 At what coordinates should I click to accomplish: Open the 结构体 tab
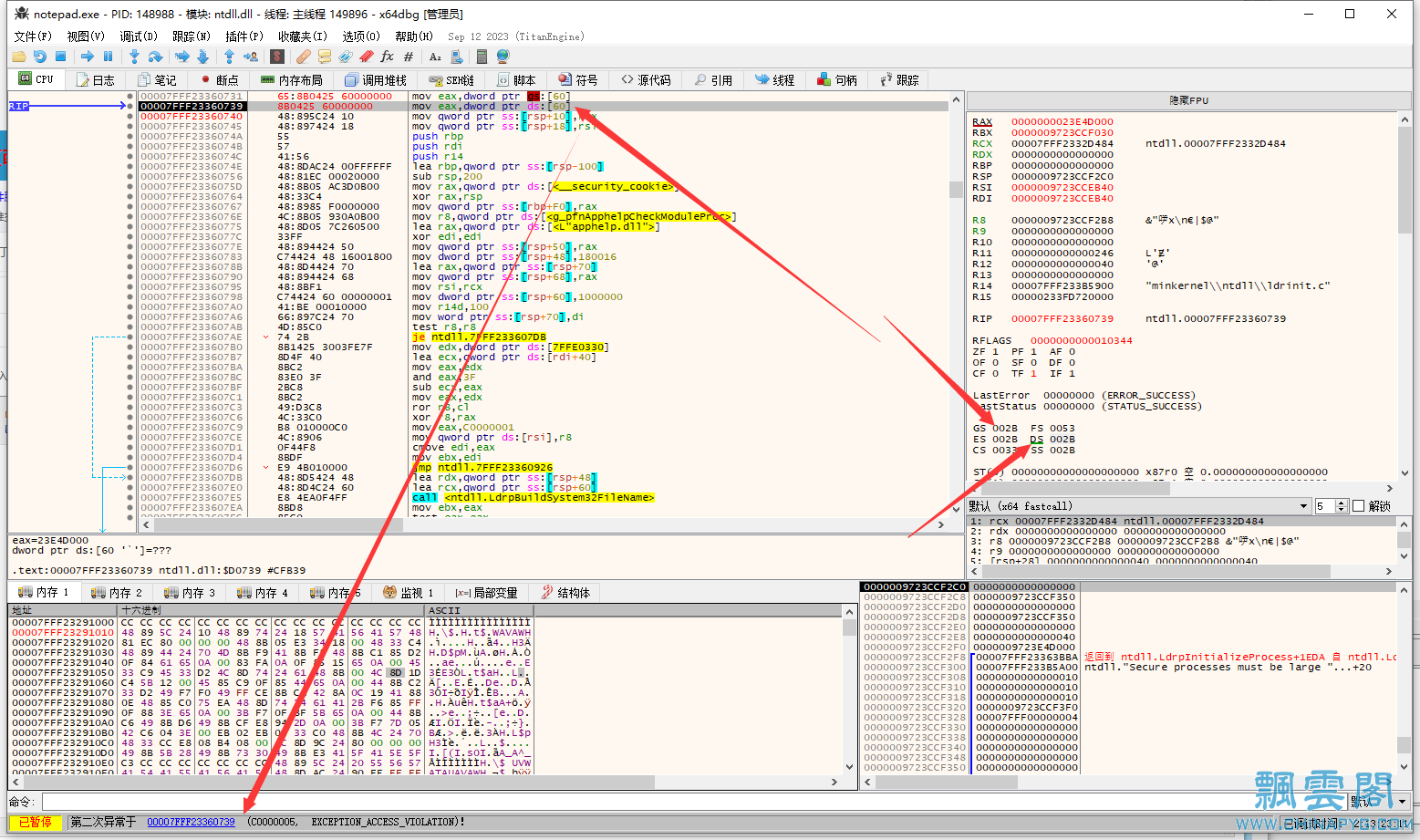pyautogui.click(x=565, y=593)
